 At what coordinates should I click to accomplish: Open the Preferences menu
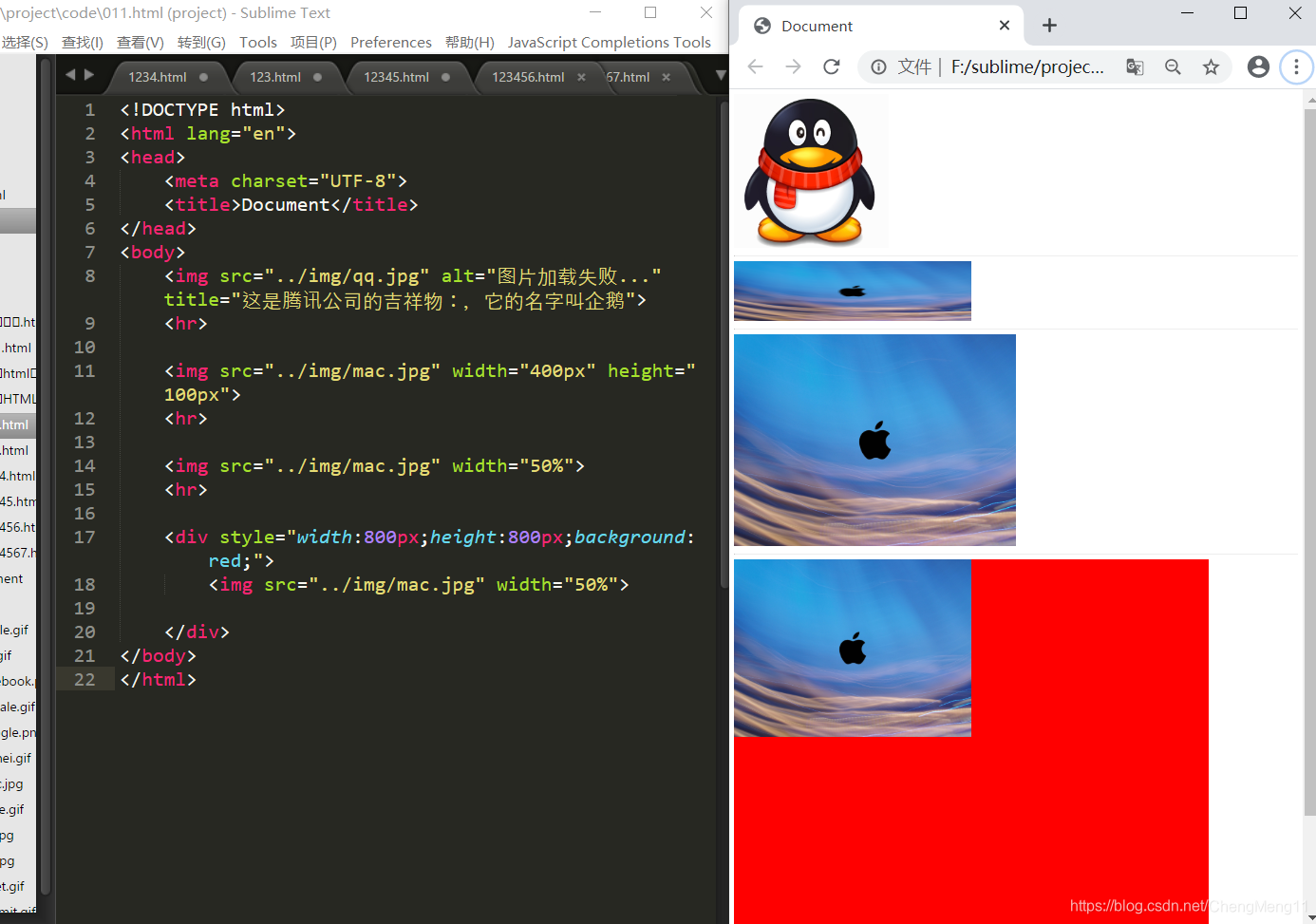(x=391, y=43)
